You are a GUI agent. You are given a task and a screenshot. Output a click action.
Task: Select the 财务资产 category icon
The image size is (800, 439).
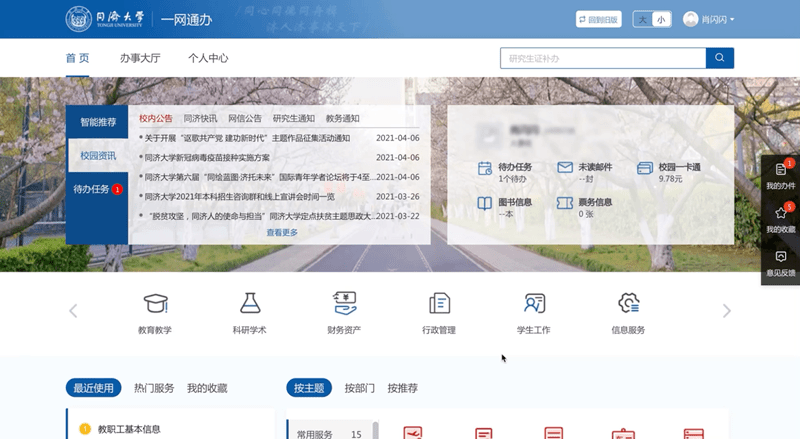(344, 304)
